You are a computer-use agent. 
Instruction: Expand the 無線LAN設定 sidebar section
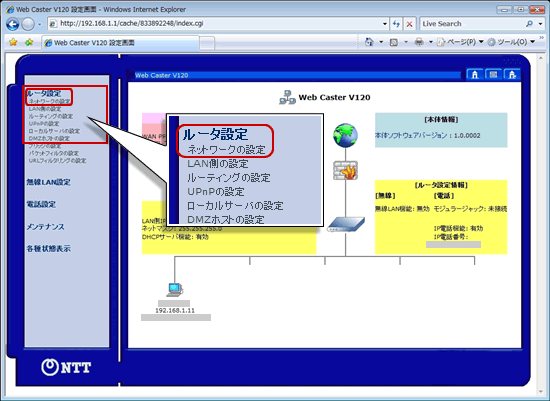pos(48,182)
